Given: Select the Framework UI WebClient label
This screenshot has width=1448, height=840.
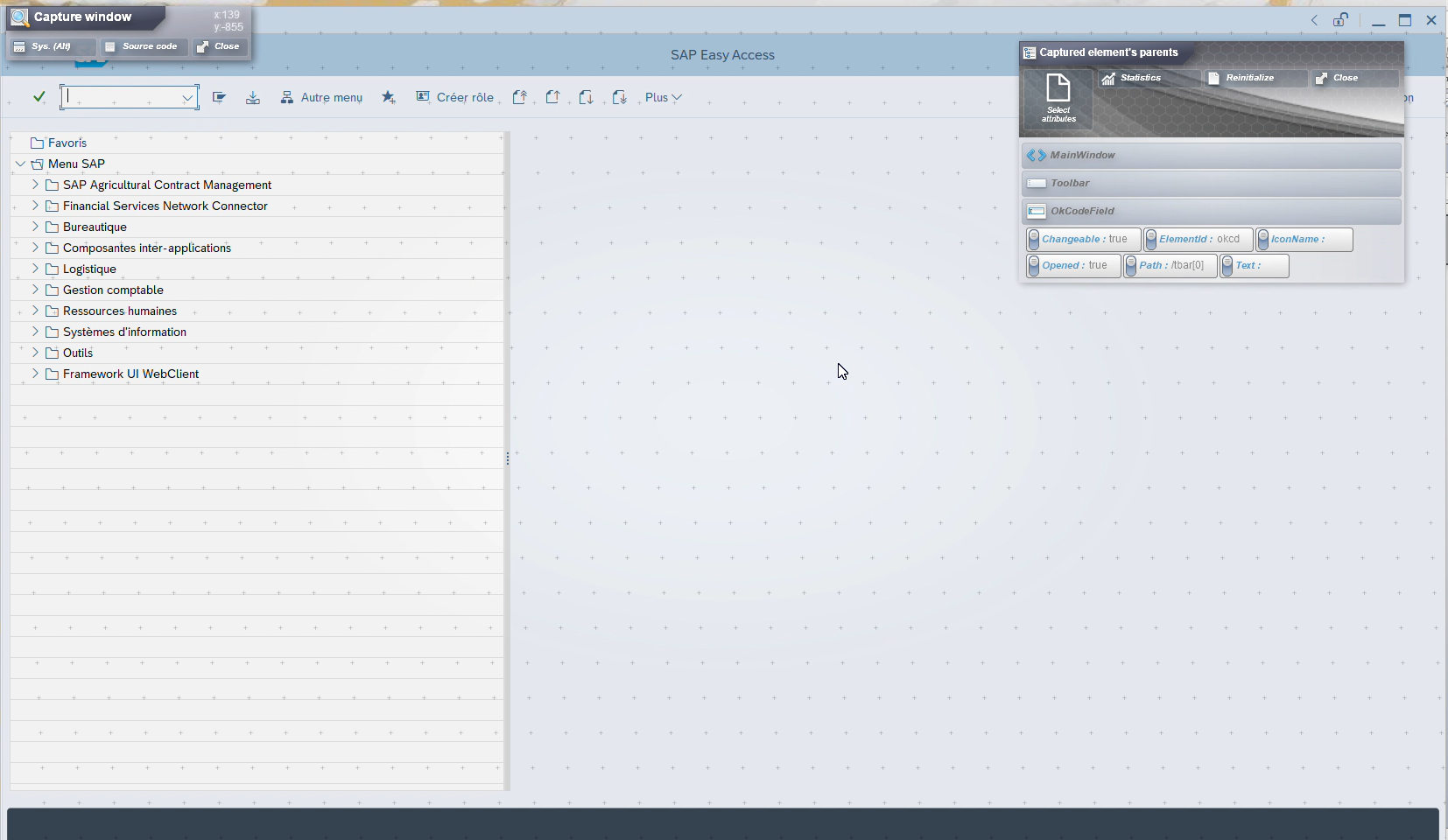Looking at the screenshot, I should coord(130,374).
